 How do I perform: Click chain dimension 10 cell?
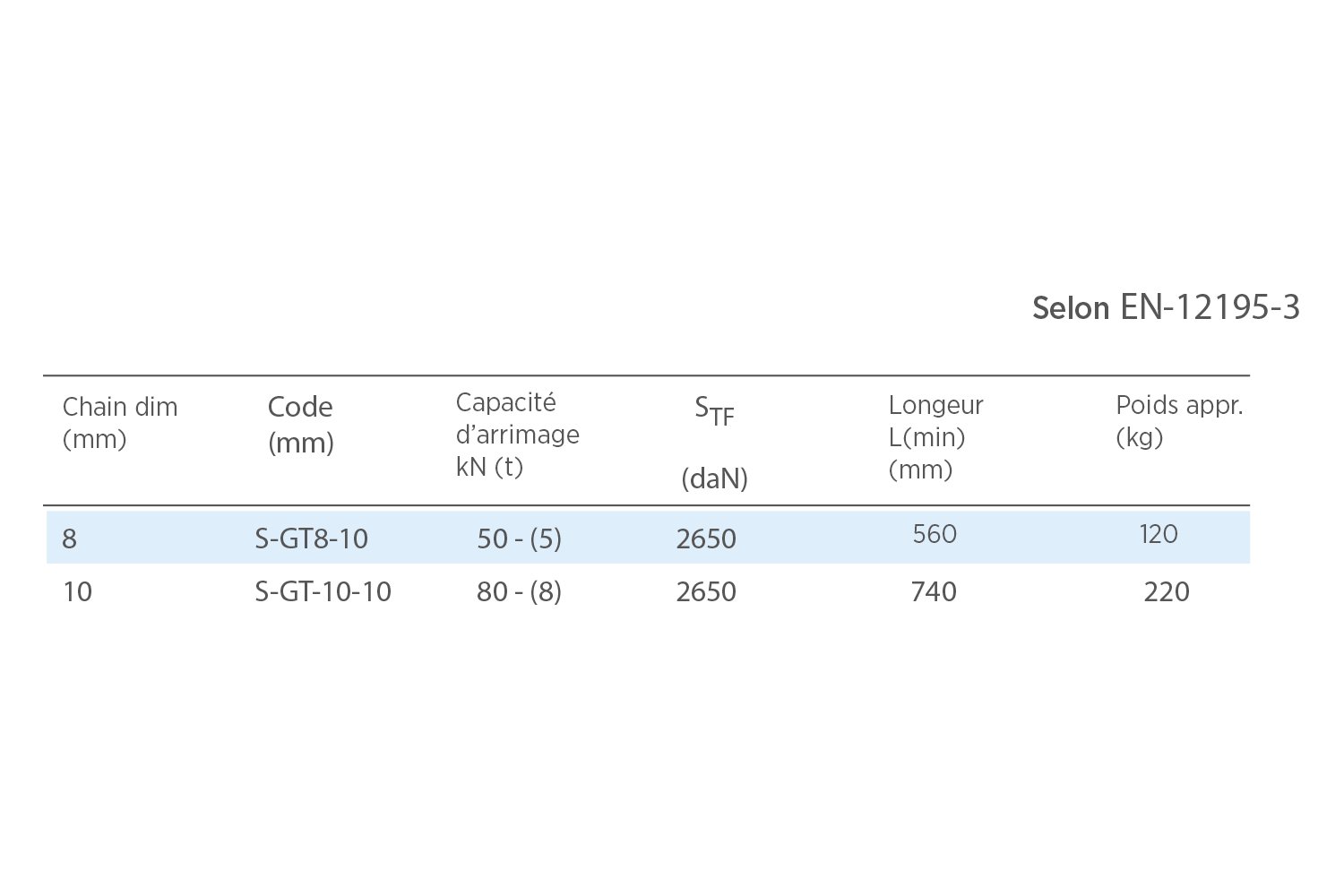click(77, 591)
